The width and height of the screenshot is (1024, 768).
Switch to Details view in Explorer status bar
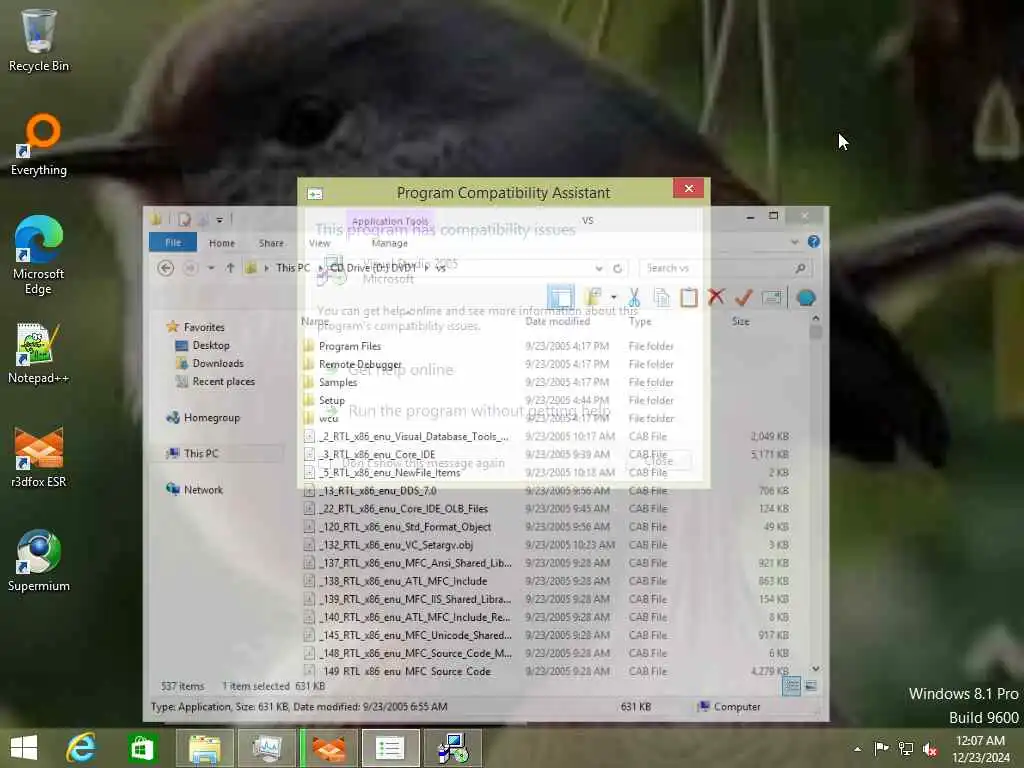[791, 686]
